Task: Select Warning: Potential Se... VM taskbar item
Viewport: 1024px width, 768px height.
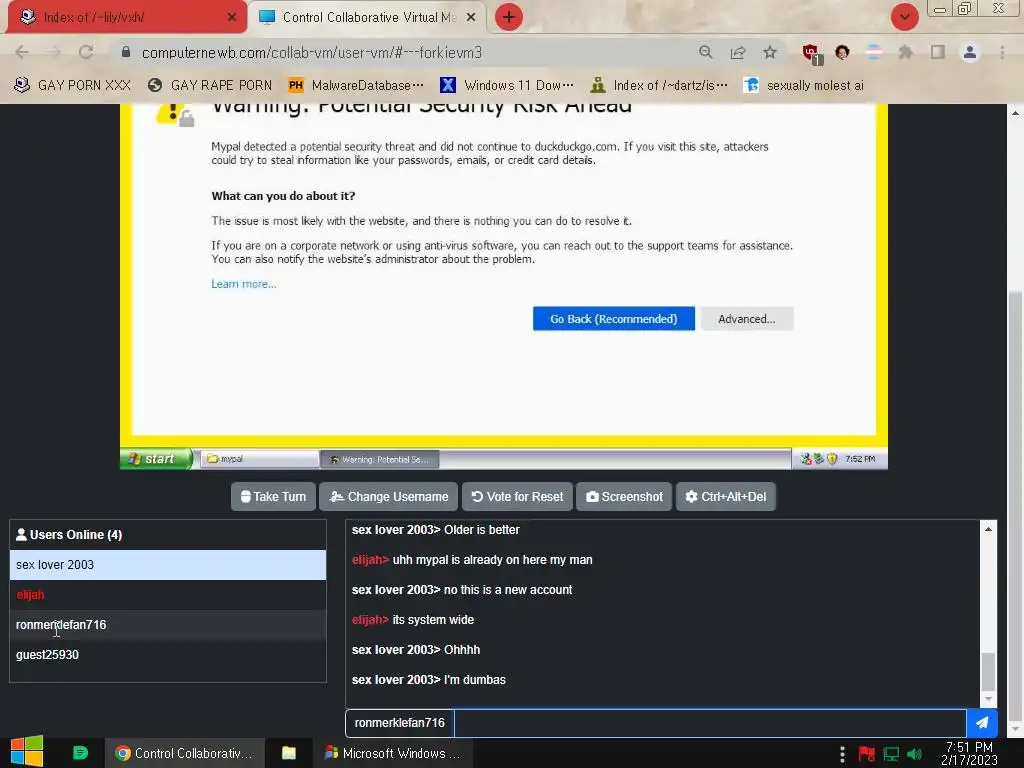Action: coord(379,459)
